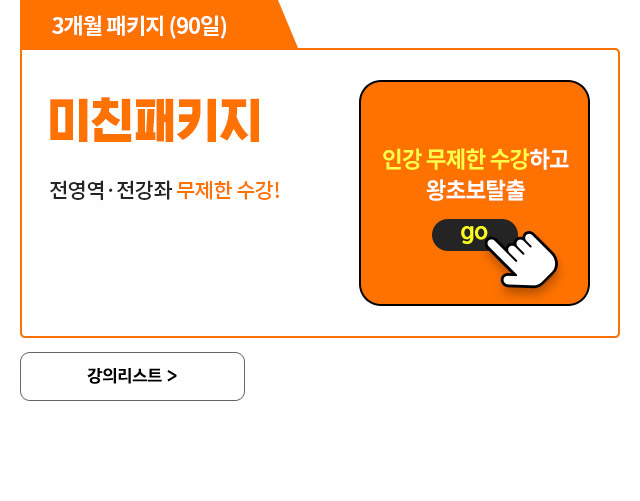Viewport: 640px width, 501px height.
Task: Click the slanted edge of the orange tab
Action: (288, 24)
